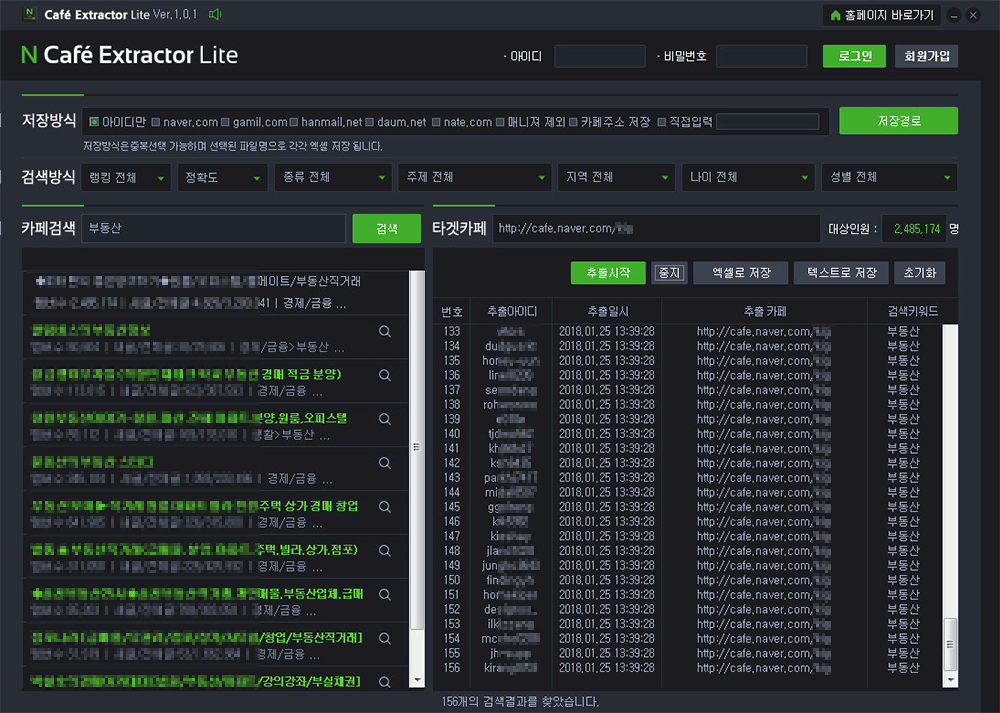Select magnifier for '주택 상가 경매 창업' cafe
Screen dimensions: 1000x713
point(385,507)
